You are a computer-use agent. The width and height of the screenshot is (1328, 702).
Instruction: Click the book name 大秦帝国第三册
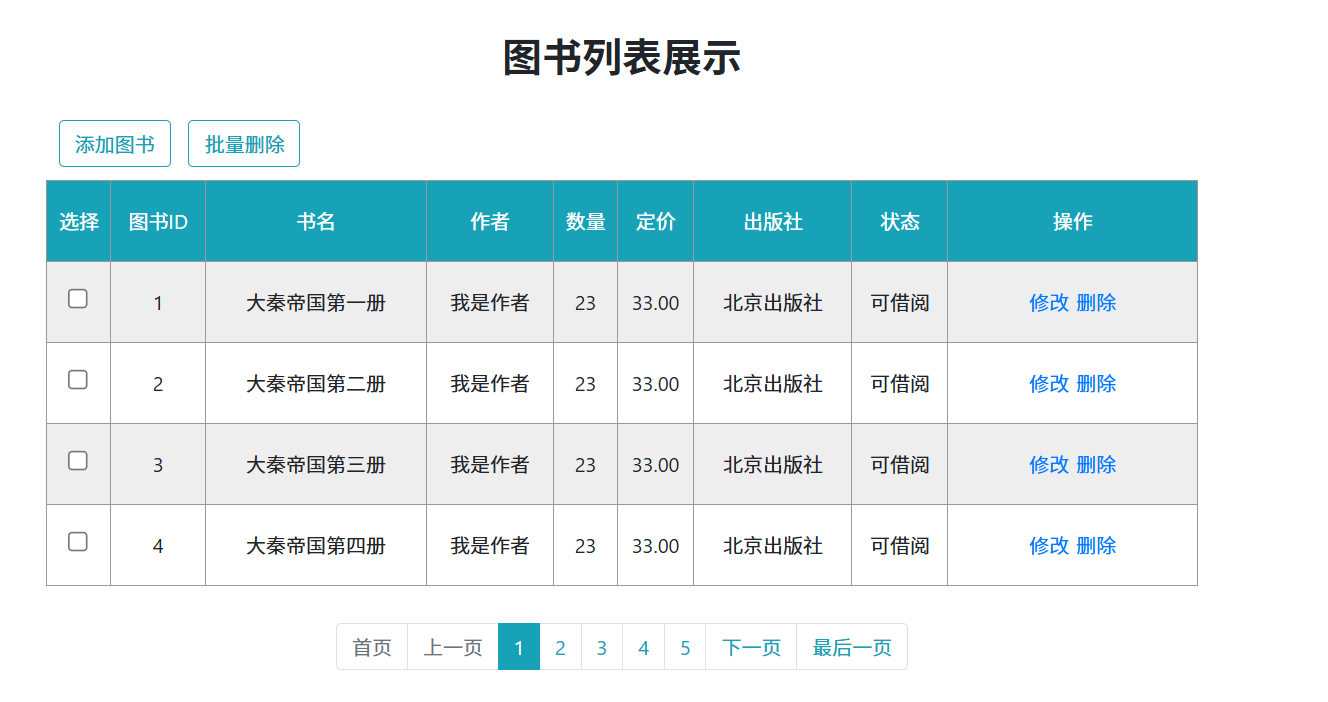pyautogui.click(x=316, y=465)
